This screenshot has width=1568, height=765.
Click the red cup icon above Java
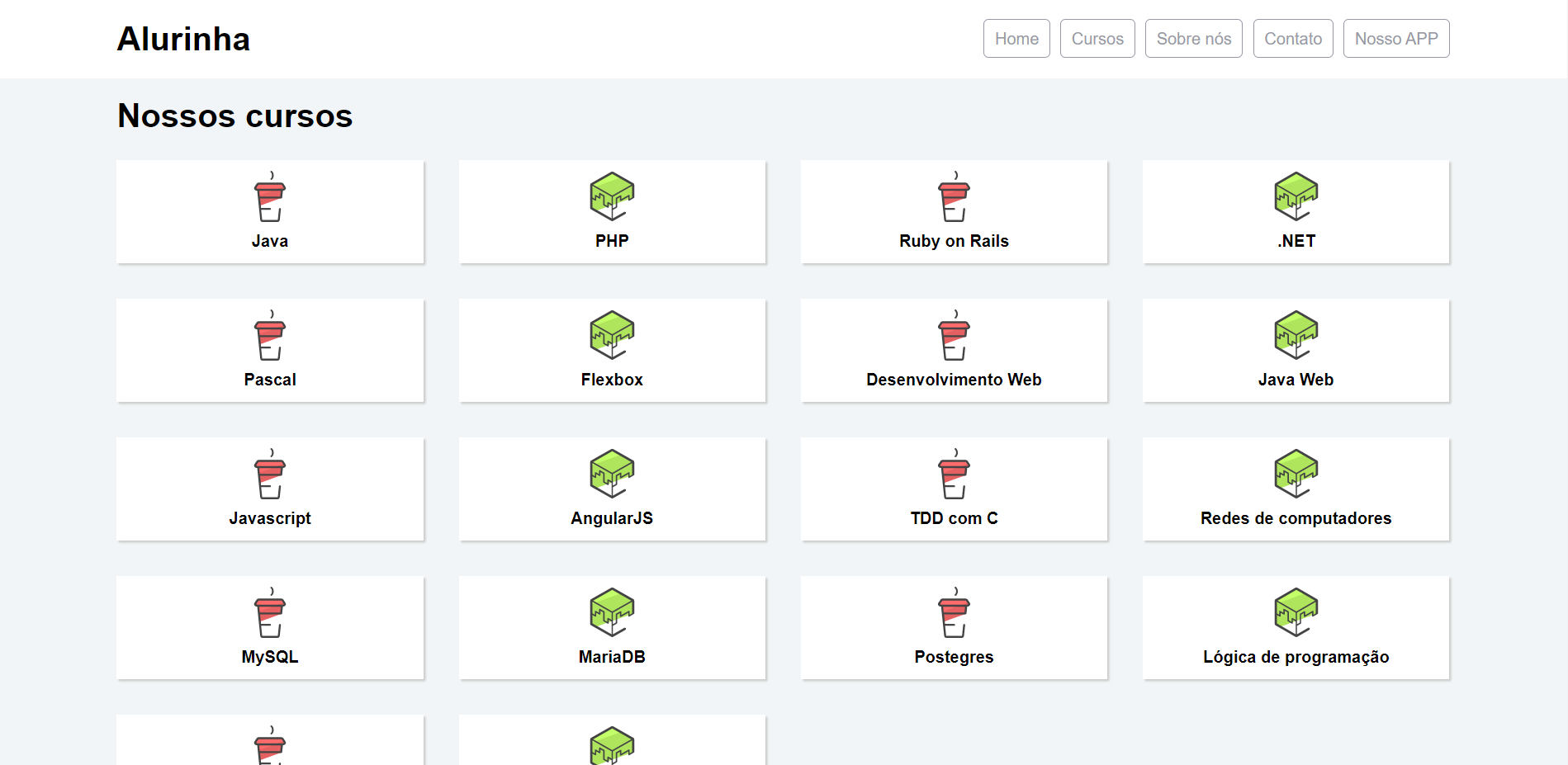click(270, 196)
